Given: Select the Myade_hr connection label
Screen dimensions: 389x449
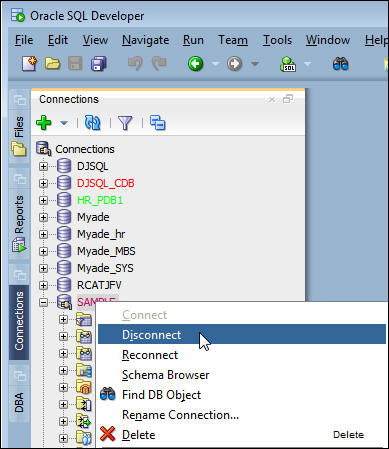Looking at the screenshot, I should 101,234.
